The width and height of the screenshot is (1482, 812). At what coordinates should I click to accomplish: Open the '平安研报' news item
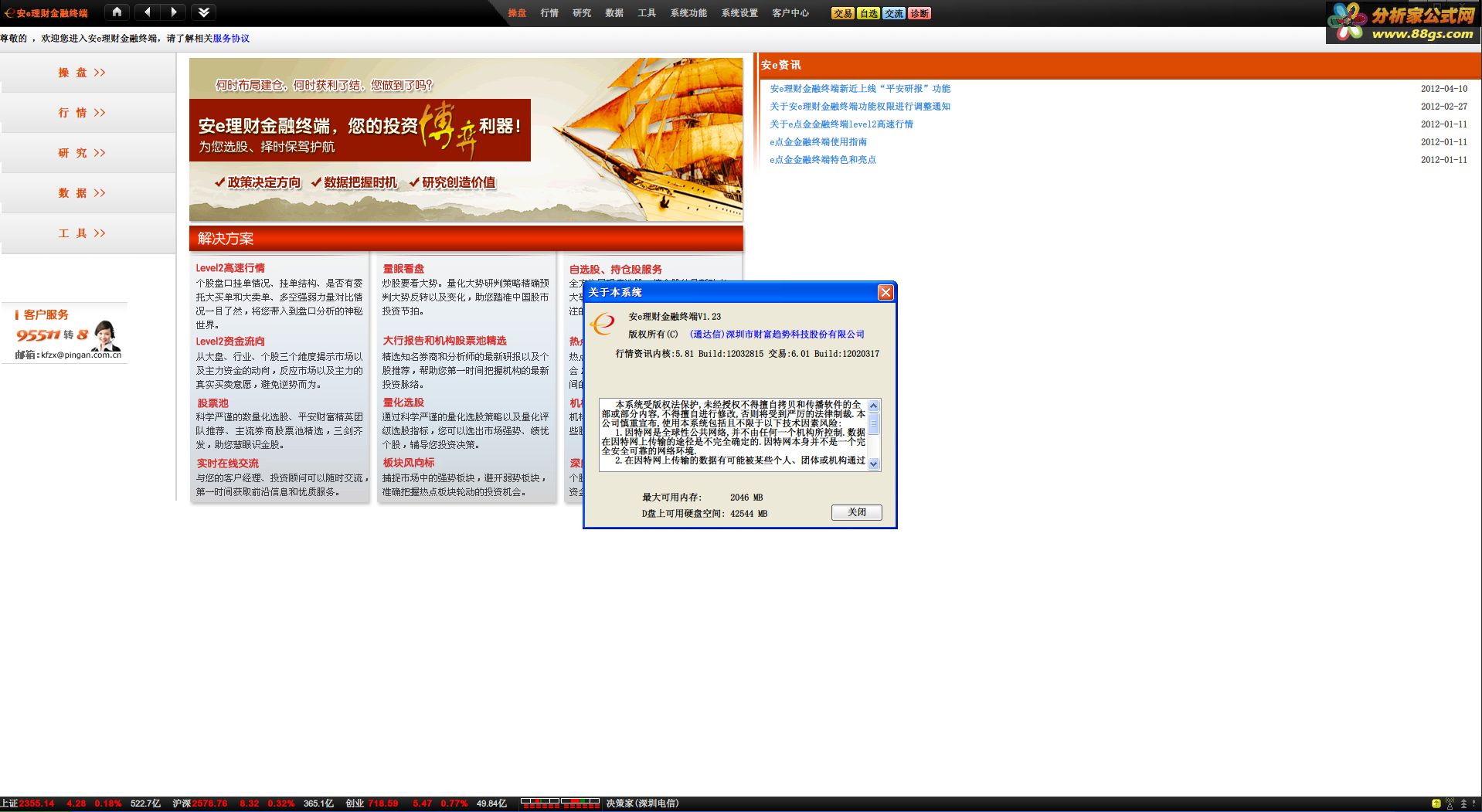[x=860, y=89]
